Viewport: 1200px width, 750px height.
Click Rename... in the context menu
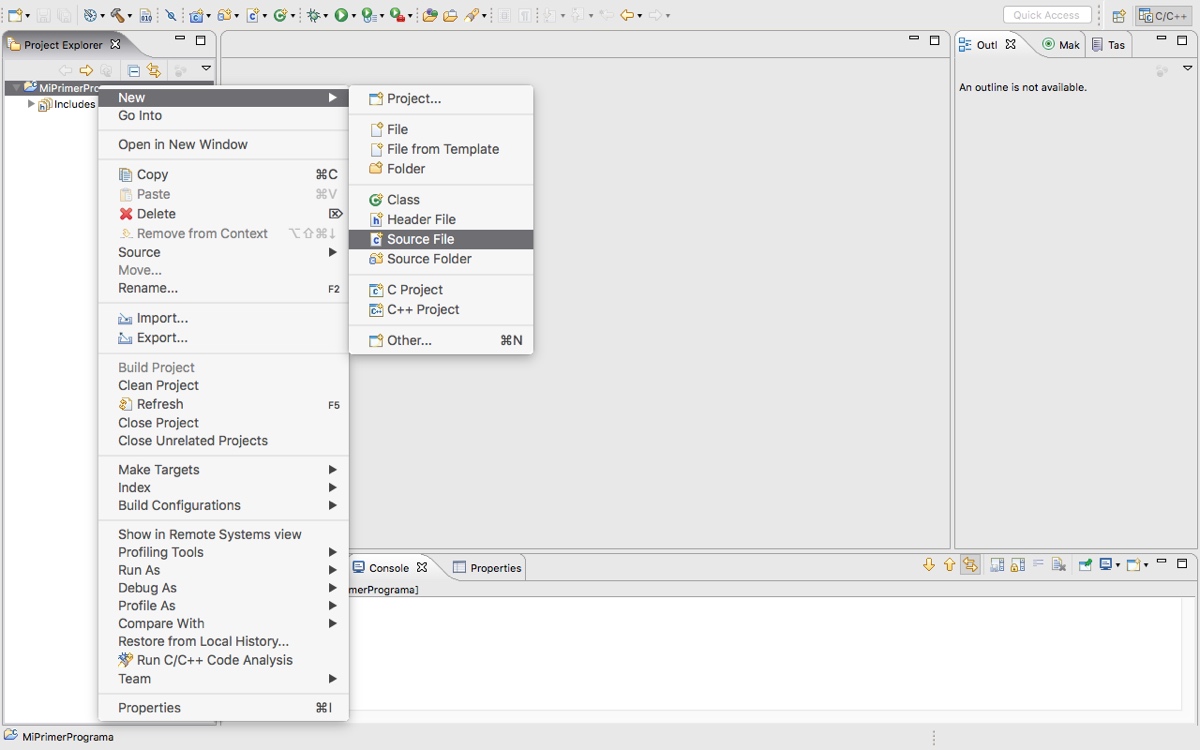tap(148, 288)
